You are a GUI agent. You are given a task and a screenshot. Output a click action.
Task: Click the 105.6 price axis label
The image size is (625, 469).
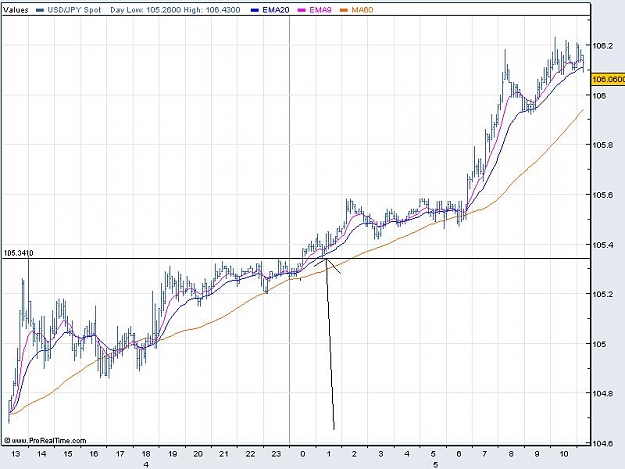tap(603, 195)
